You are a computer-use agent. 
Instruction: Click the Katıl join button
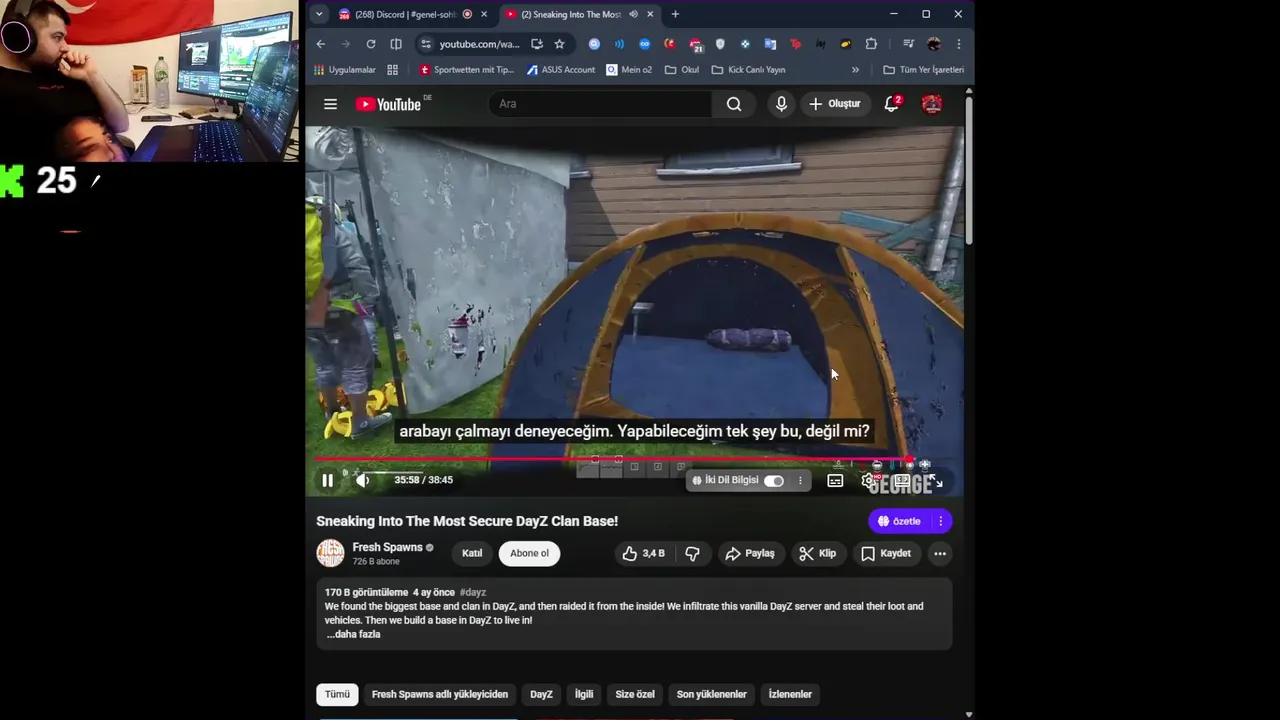click(472, 553)
